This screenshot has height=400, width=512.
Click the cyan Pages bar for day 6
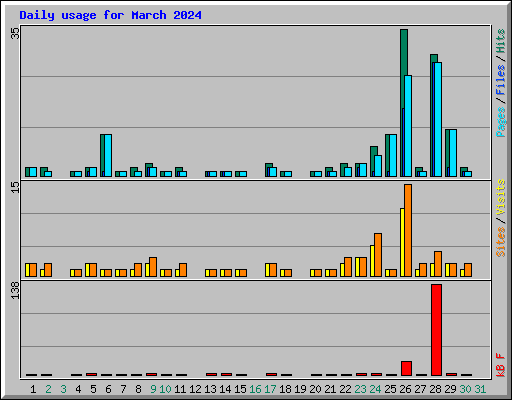pyautogui.click(x=108, y=155)
